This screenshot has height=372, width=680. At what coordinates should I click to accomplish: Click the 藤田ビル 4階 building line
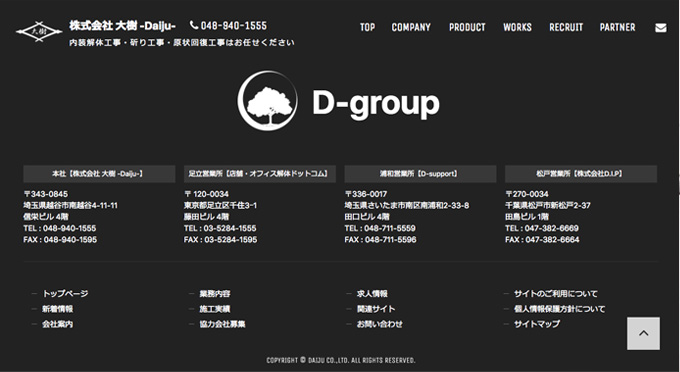coord(206,216)
